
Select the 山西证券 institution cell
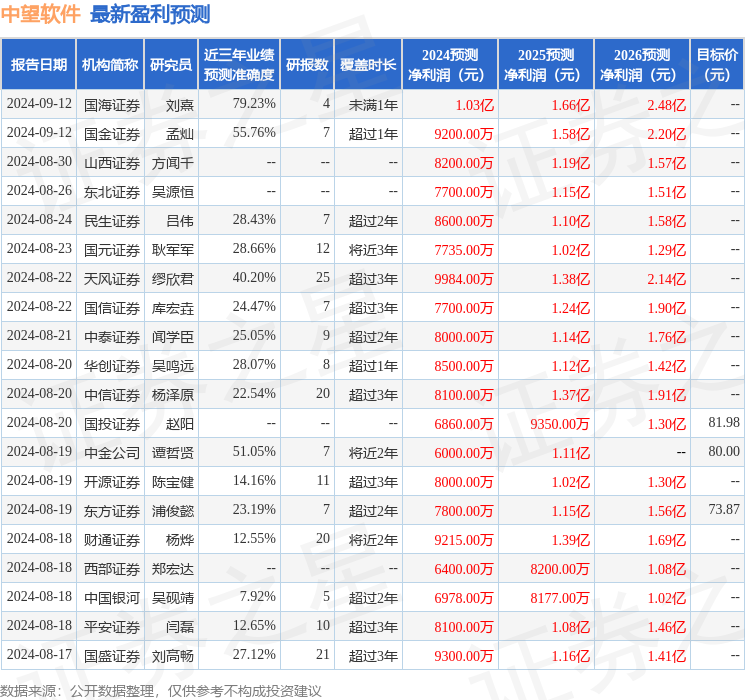click(x=112, y=163)
